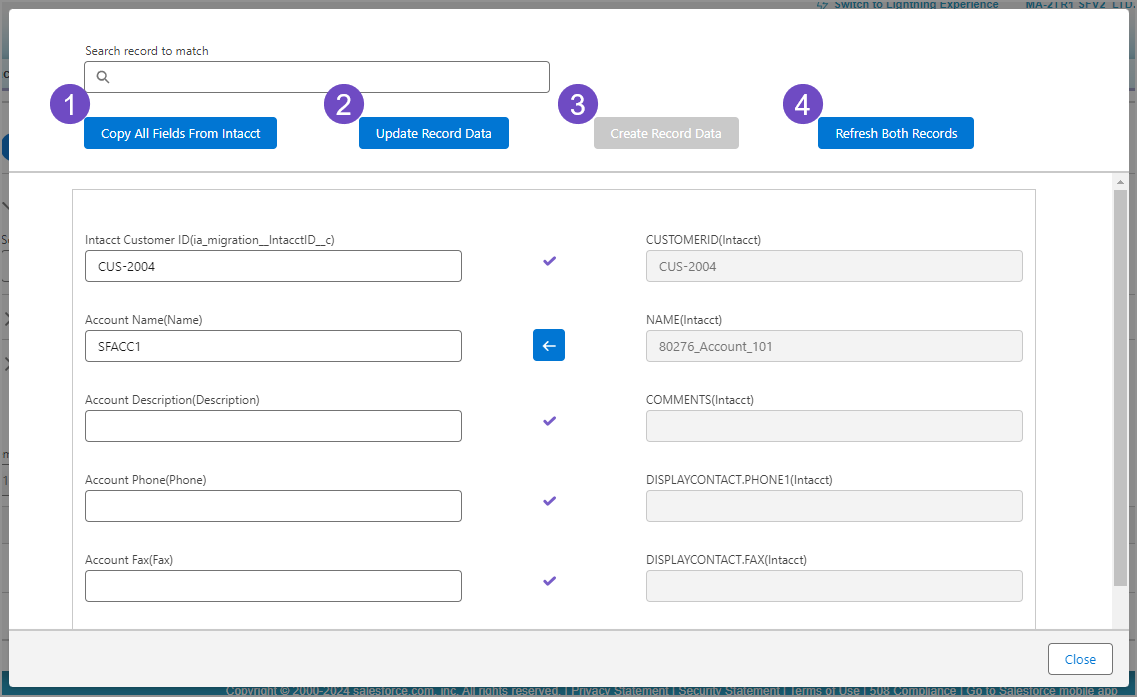Click Copy All Fields From Intacct button
This screenshot has height=697, width=1137.
(180, 132)
